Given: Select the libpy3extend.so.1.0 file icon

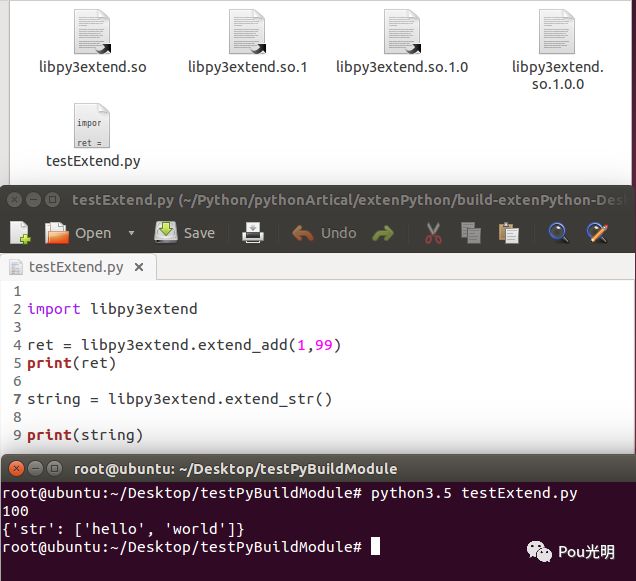Looking at the screenshot, I should click(402, 32).
